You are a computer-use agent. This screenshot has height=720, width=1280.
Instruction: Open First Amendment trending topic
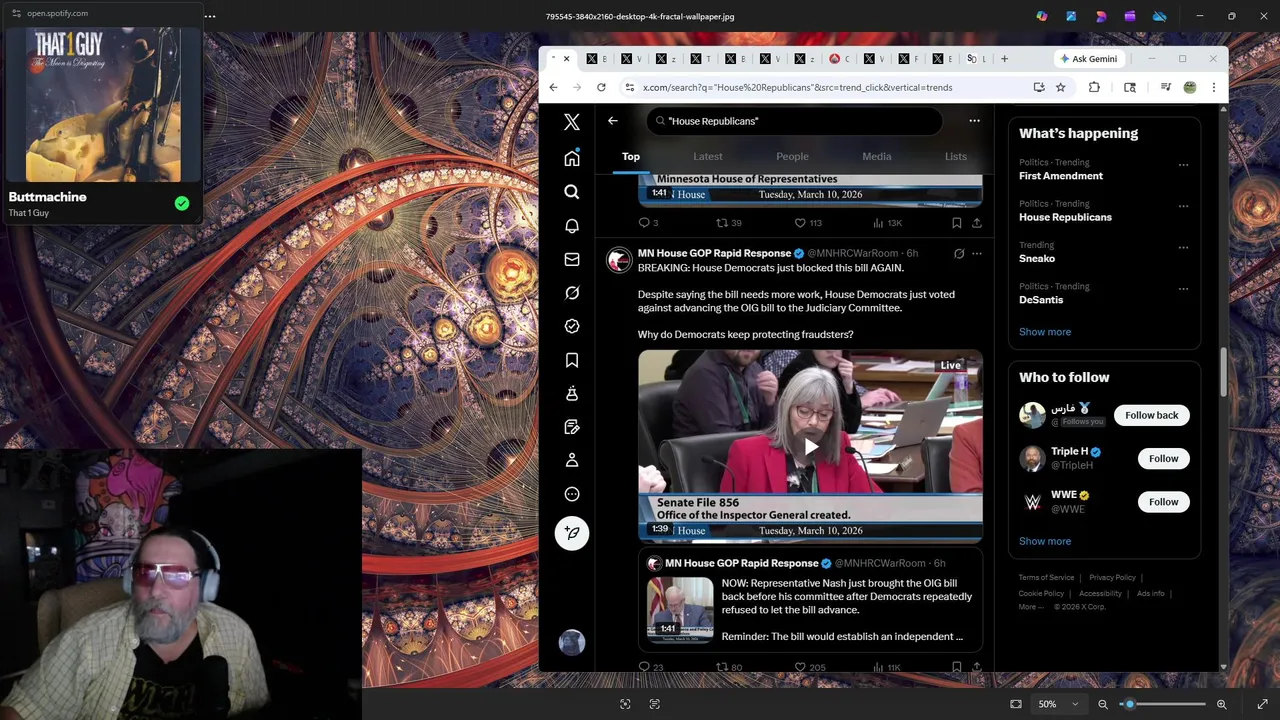pos(1061,176)
